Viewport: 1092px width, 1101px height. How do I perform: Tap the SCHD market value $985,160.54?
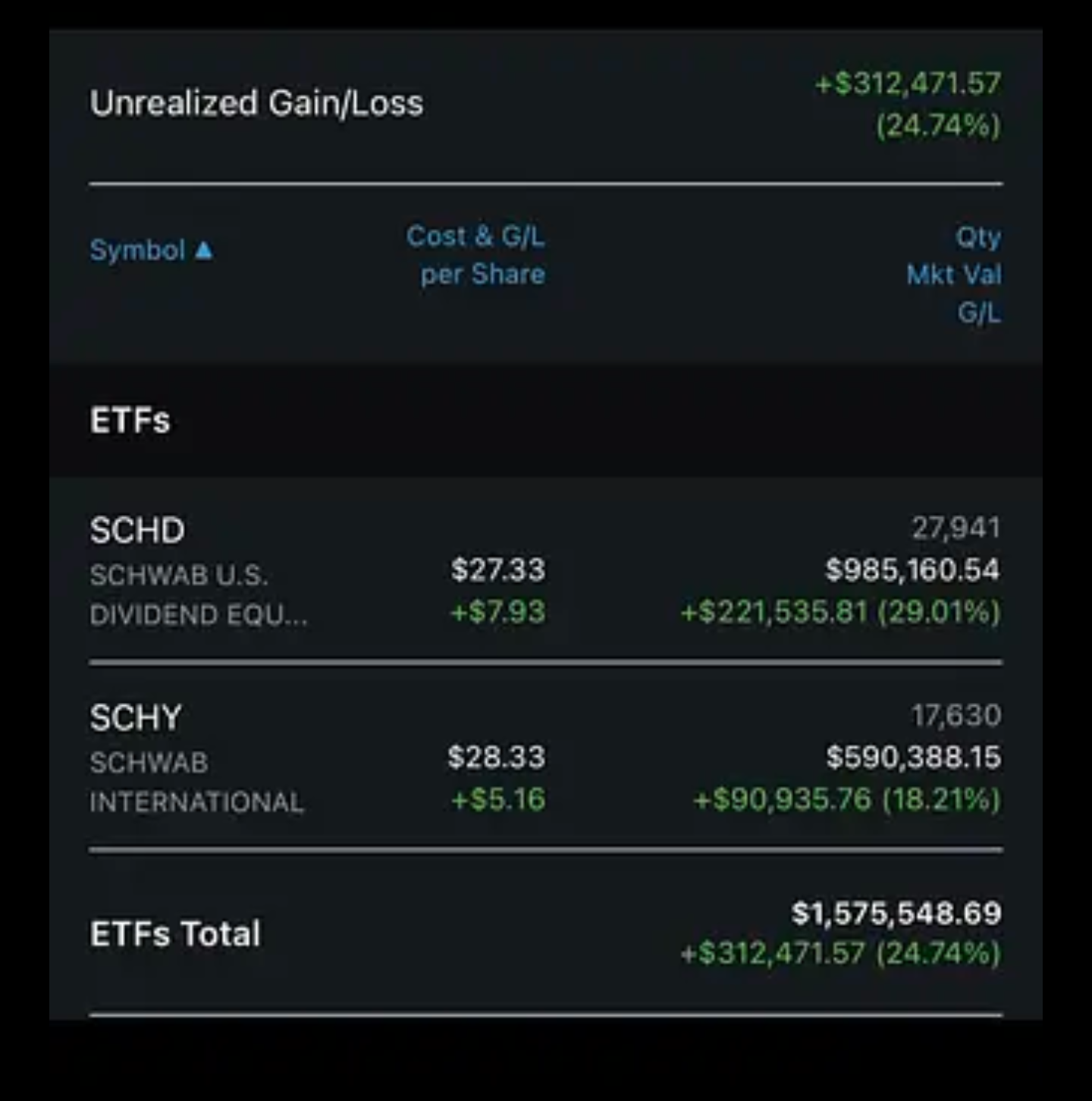[913, 569]
